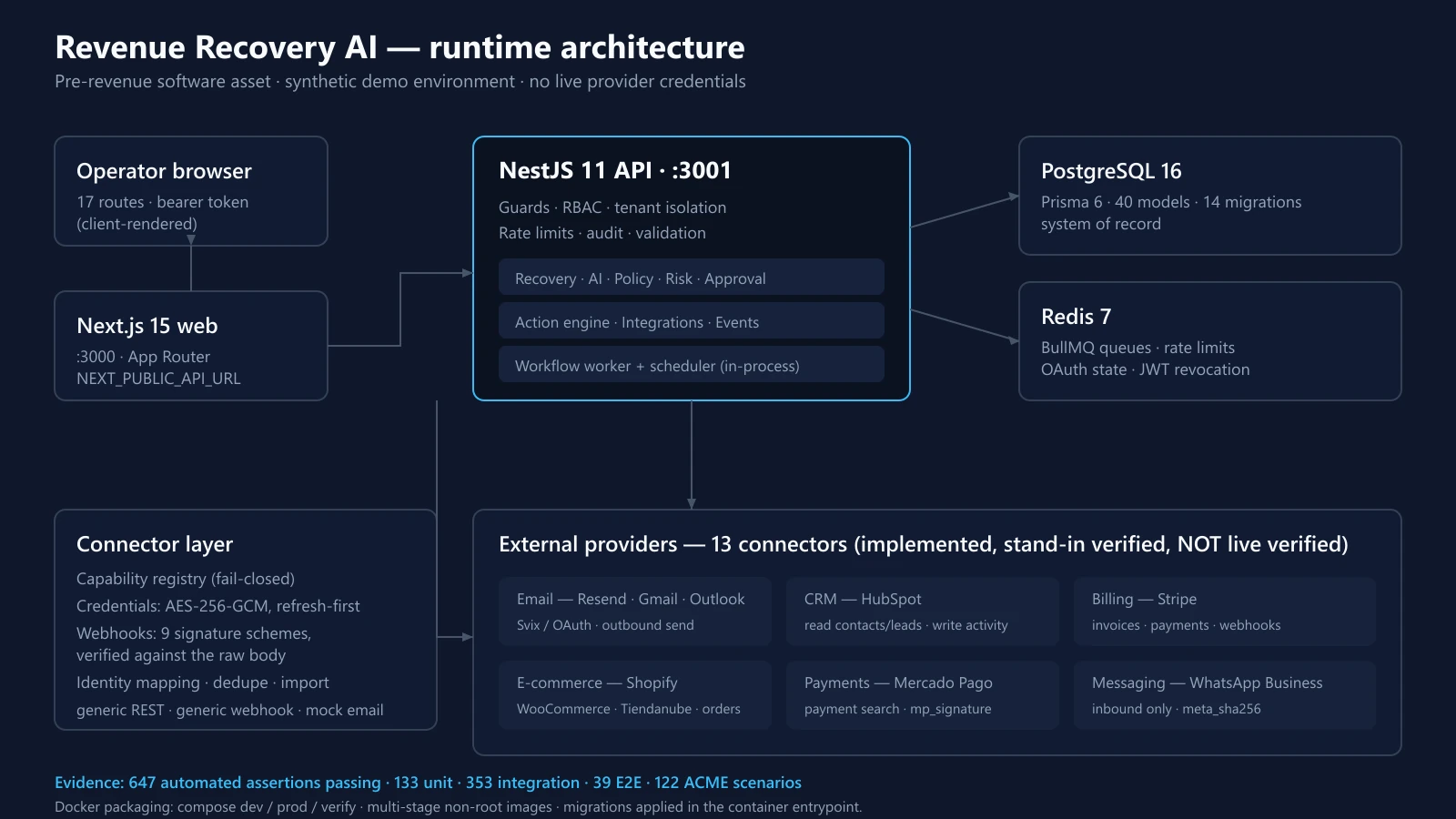
Task: Select "Guards · RBAC · tenant isolation" text
Action: [x=612, y=207]
